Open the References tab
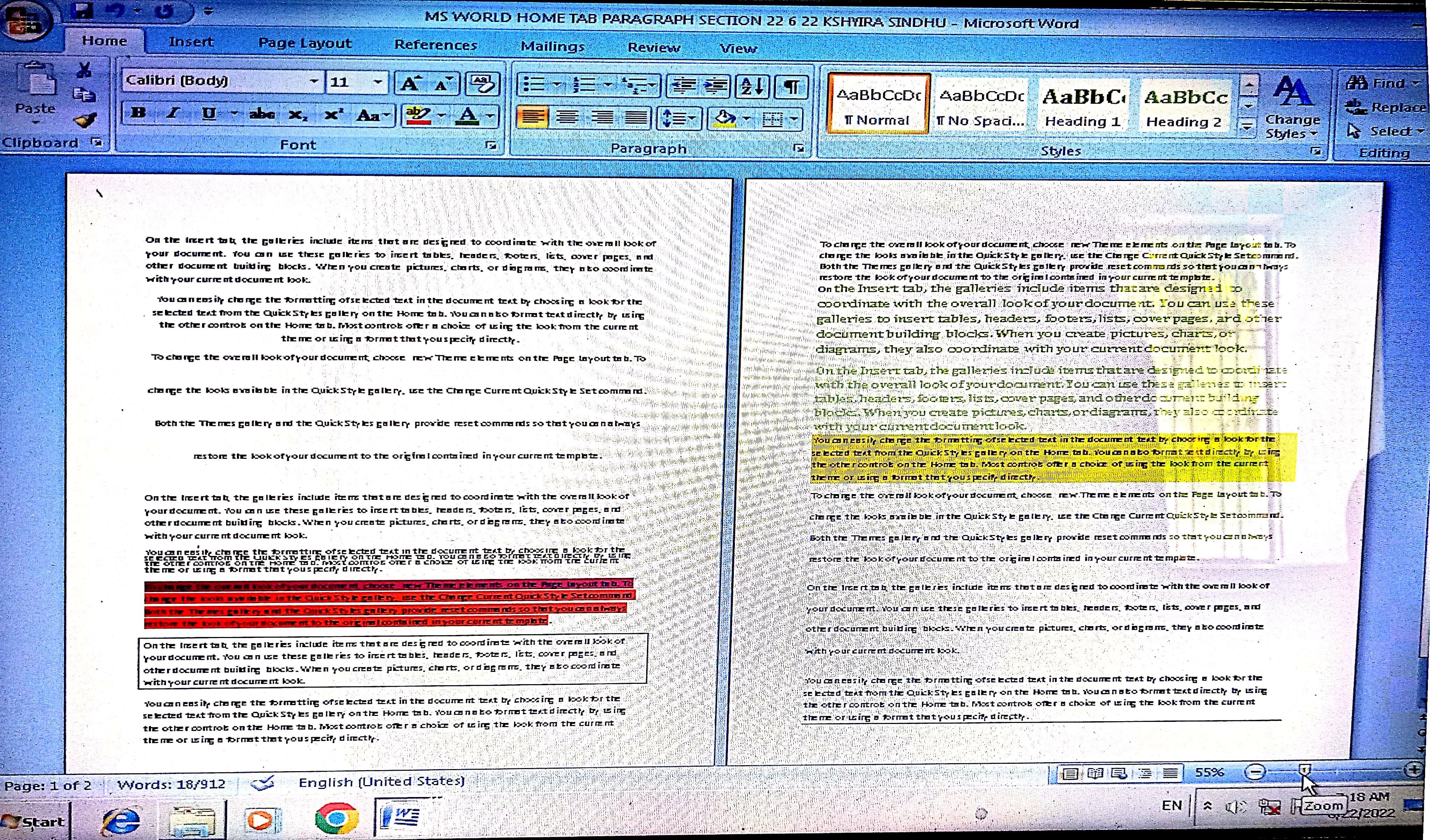The width and height of the screenshot is (1430, 840). click(x=435, y=45)
